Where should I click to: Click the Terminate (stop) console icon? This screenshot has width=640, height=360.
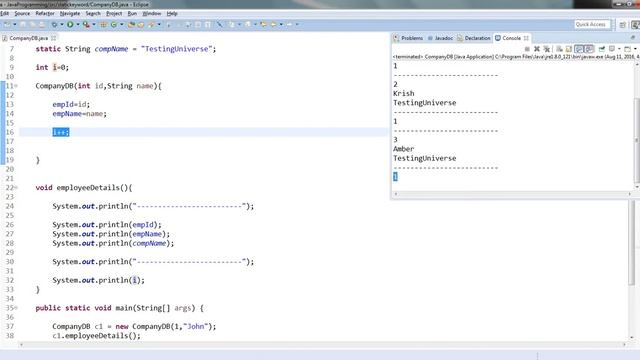pos(527,49)
